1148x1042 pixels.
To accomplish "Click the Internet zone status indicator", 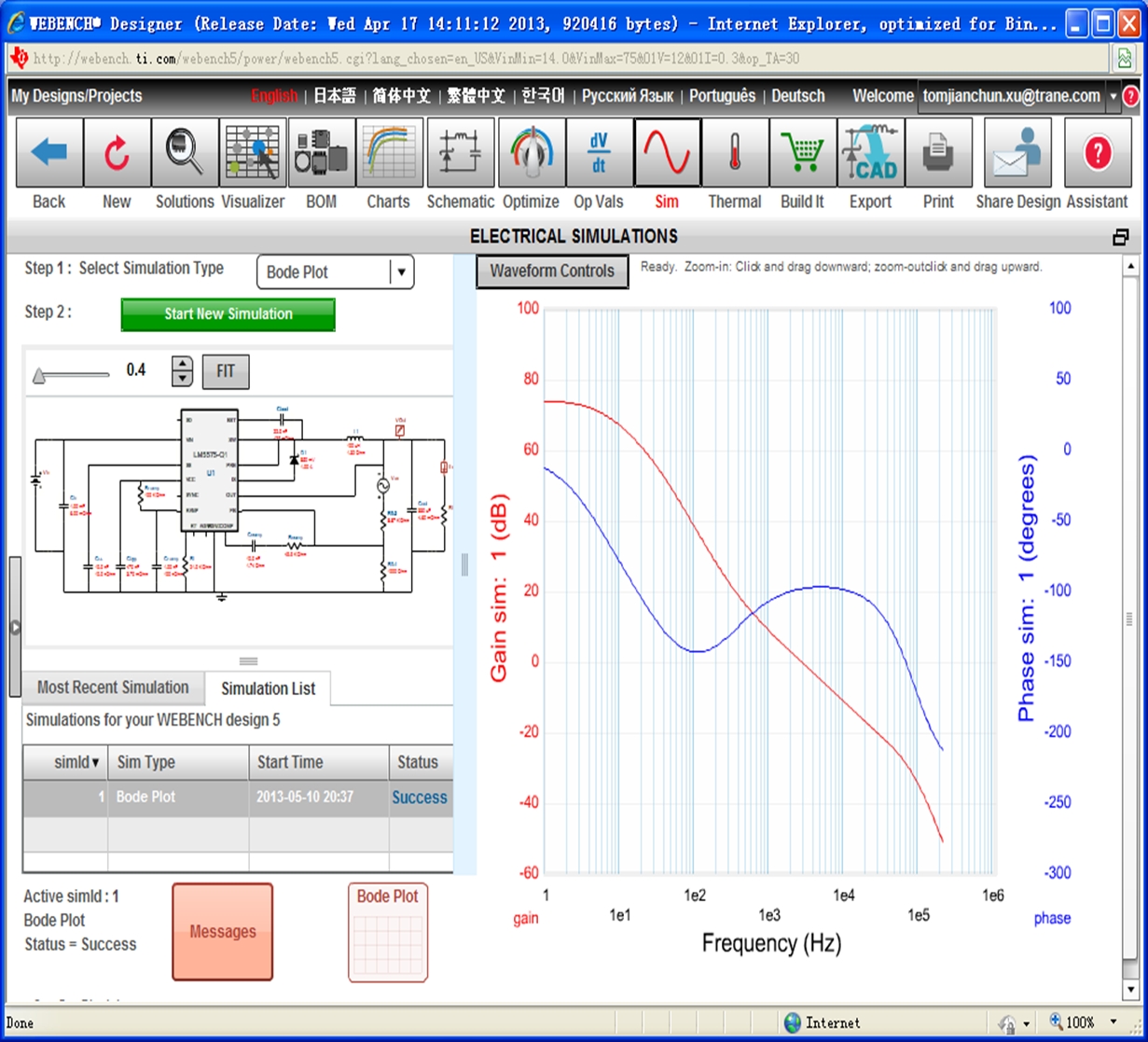I will click(x=823, y=1022).
